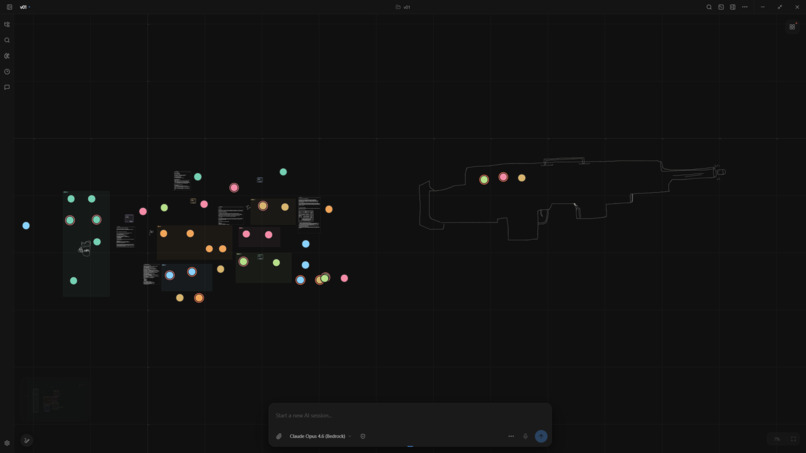Select the rightmost pink node on the canvas
Image resolution: width=806 pixels, height=453 pixels.
pyautogui.click(x=344, y=278)
